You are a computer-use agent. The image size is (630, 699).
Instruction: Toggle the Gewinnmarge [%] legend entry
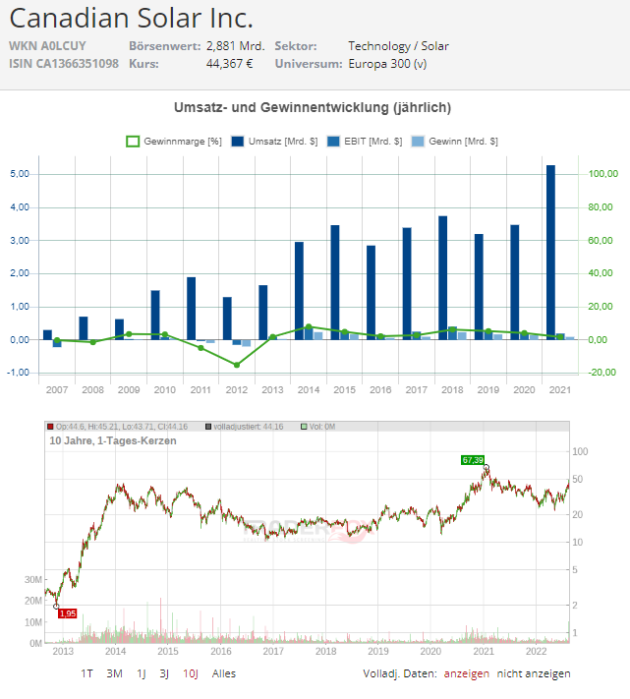pos(174,141)
